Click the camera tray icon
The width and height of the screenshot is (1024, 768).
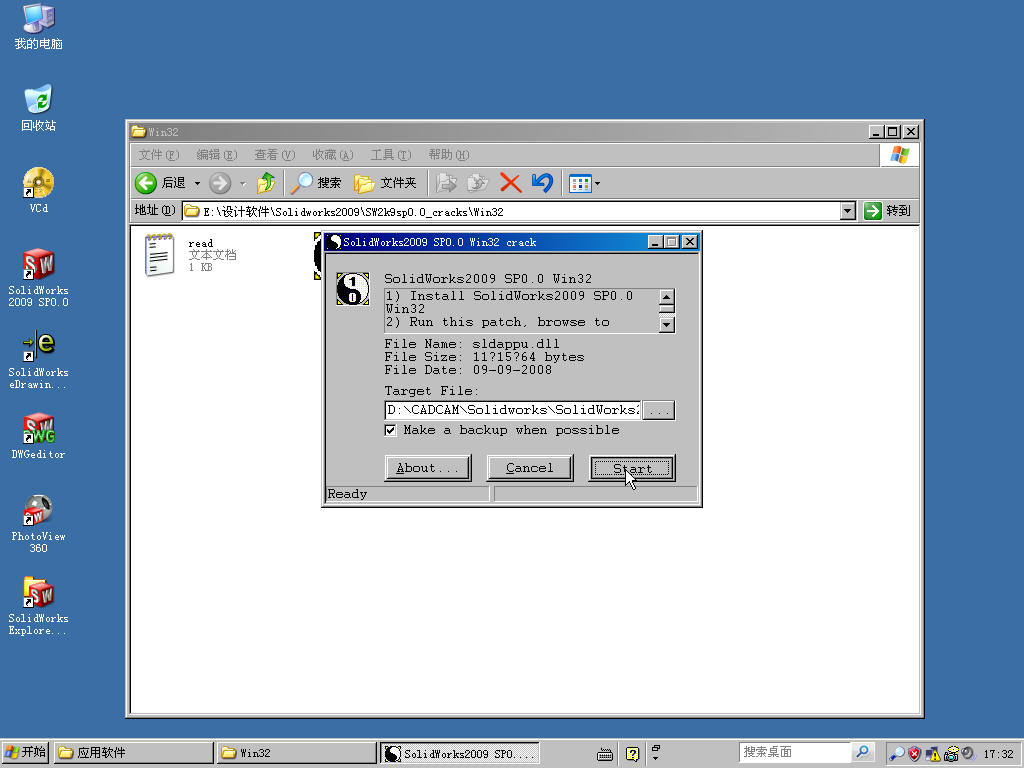pyautogui.click(x=951, y=754)
